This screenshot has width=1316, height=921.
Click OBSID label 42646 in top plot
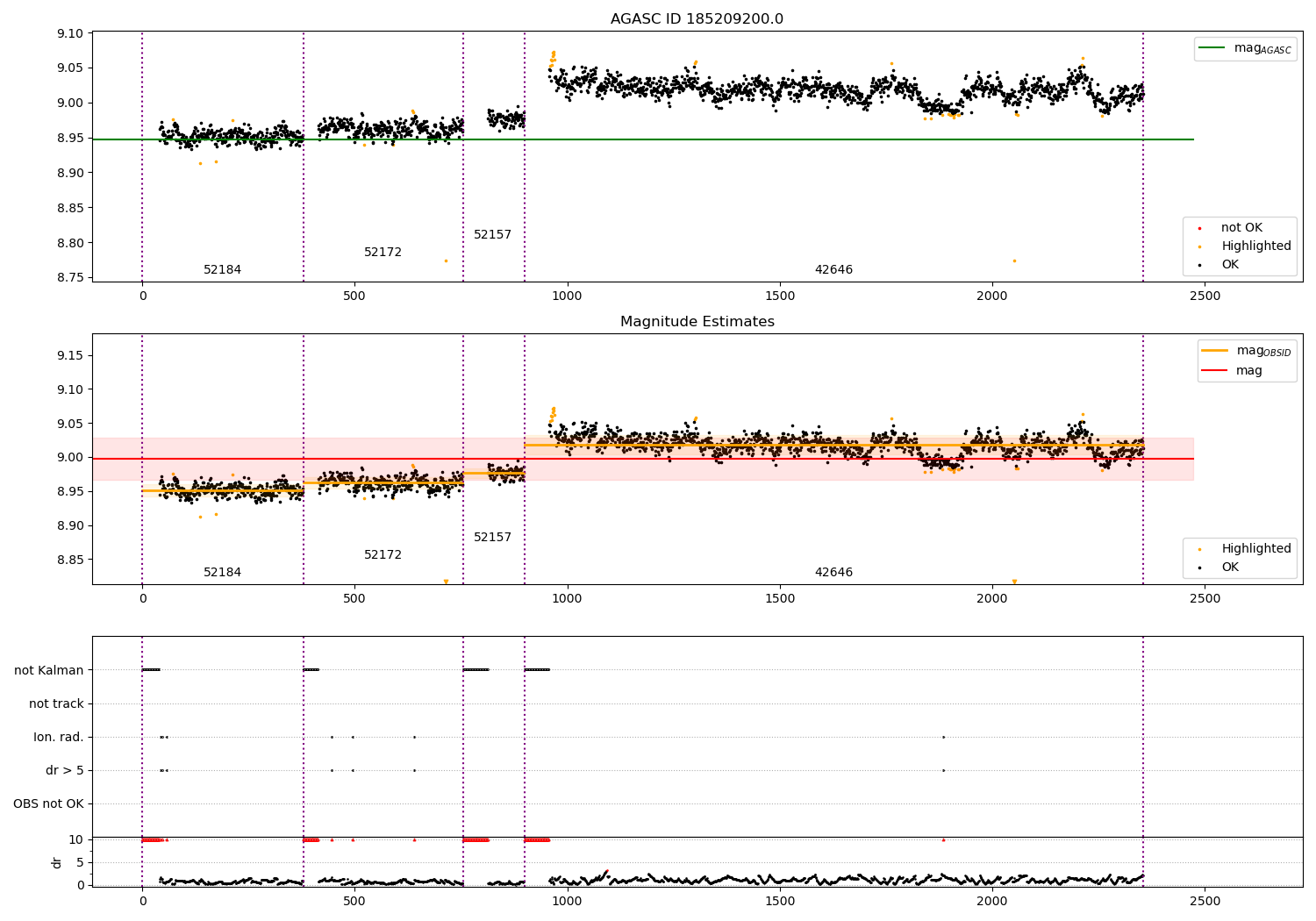[x=833, y=270]
